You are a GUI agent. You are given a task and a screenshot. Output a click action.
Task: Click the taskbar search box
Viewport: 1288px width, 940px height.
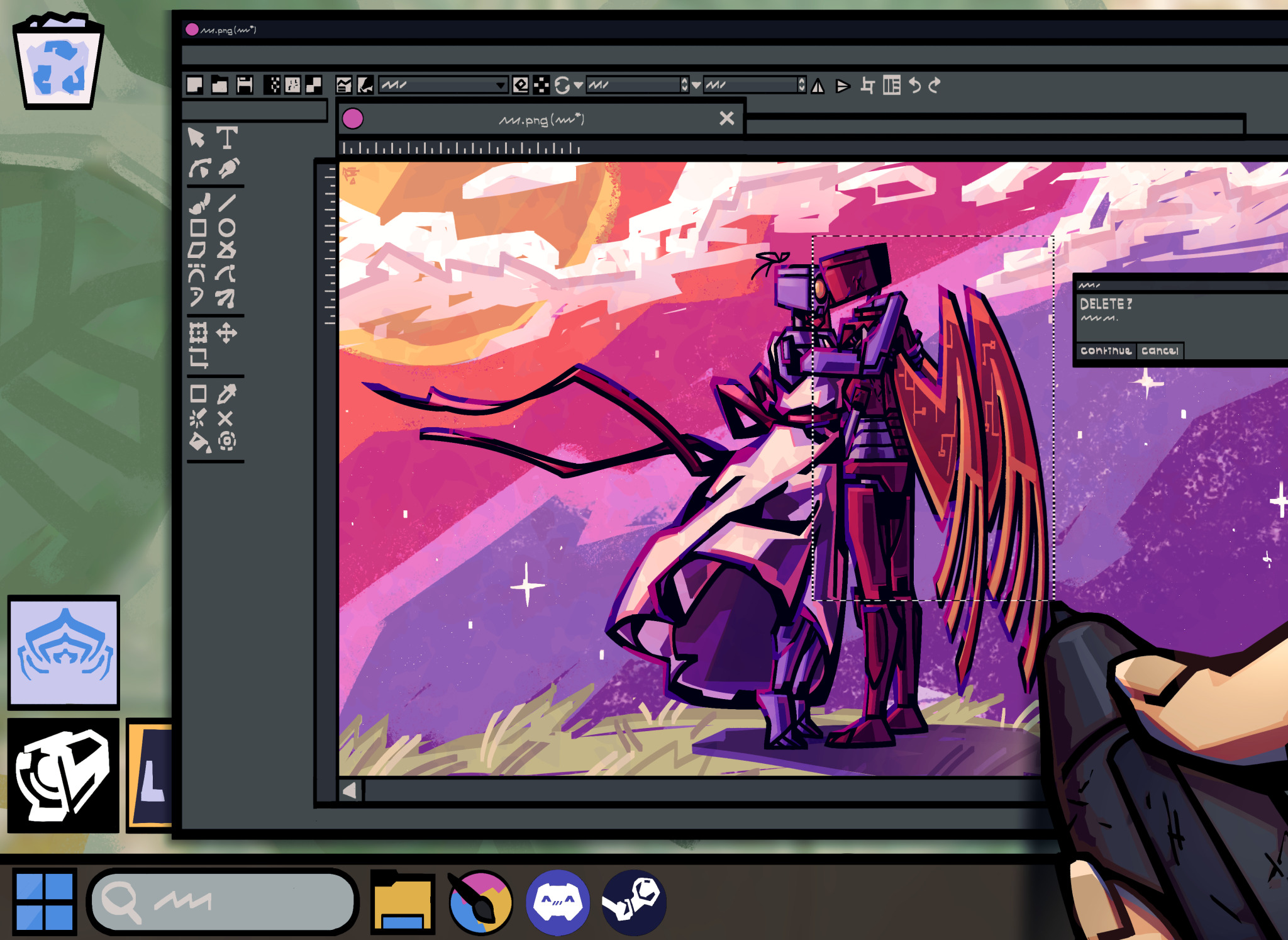(x=223, y=902)
